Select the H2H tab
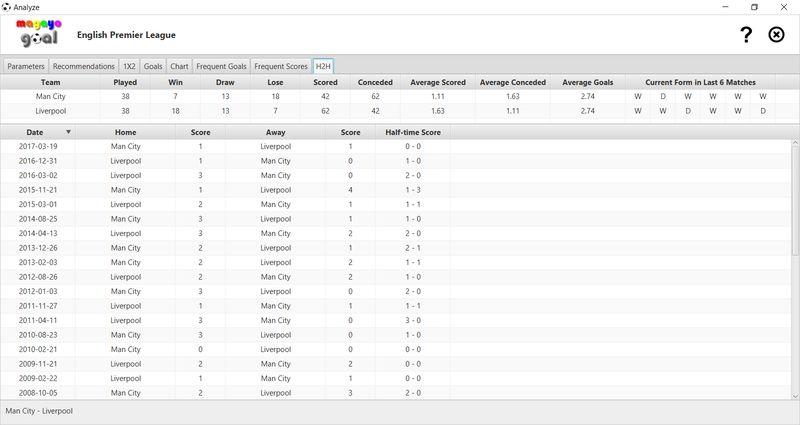Viewport: 800px width, 425px height. 323,66
